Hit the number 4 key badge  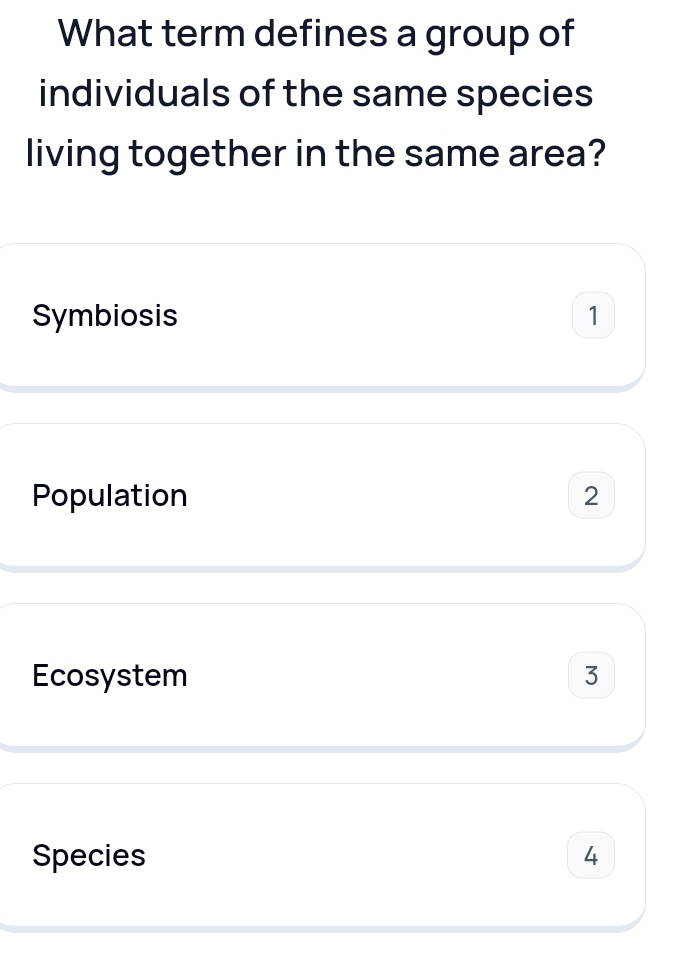tap(591, 856)
